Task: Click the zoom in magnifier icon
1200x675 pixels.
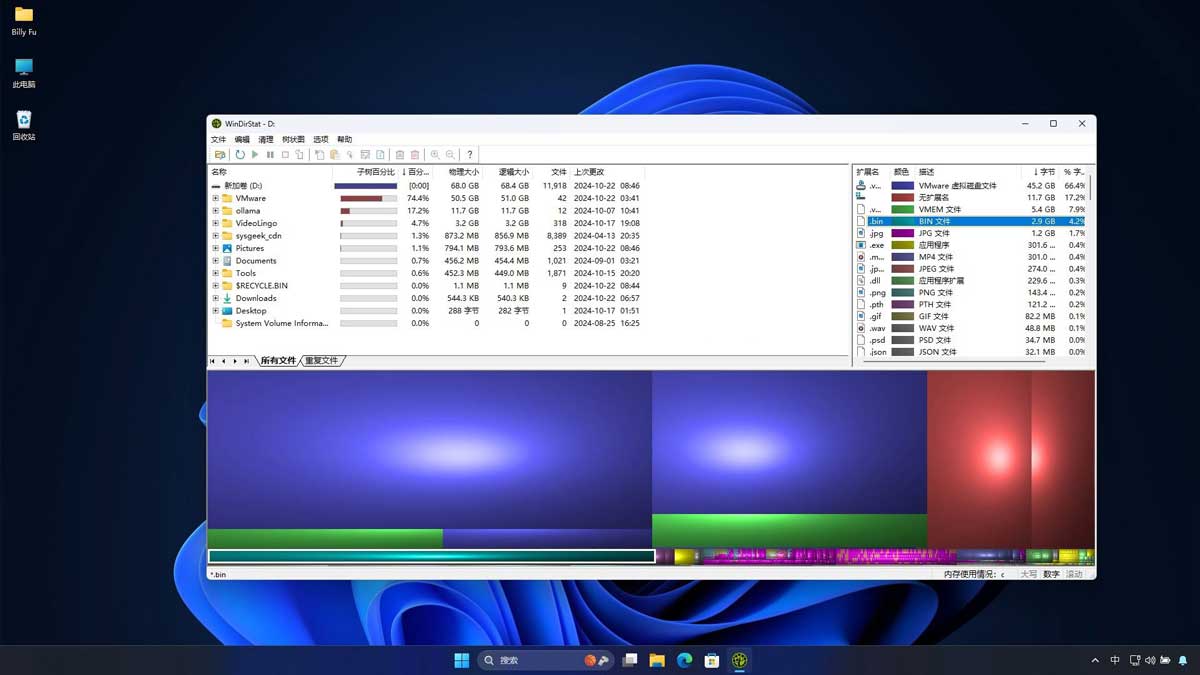Action: coord(435,155)
